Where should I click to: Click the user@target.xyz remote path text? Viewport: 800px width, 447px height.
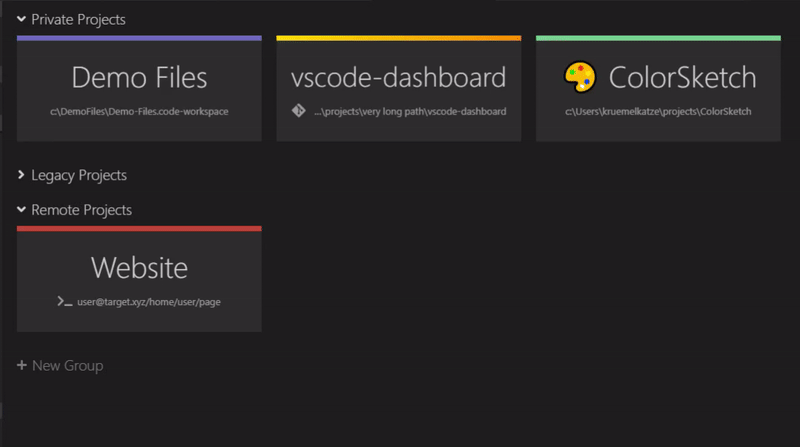(148, 300)
